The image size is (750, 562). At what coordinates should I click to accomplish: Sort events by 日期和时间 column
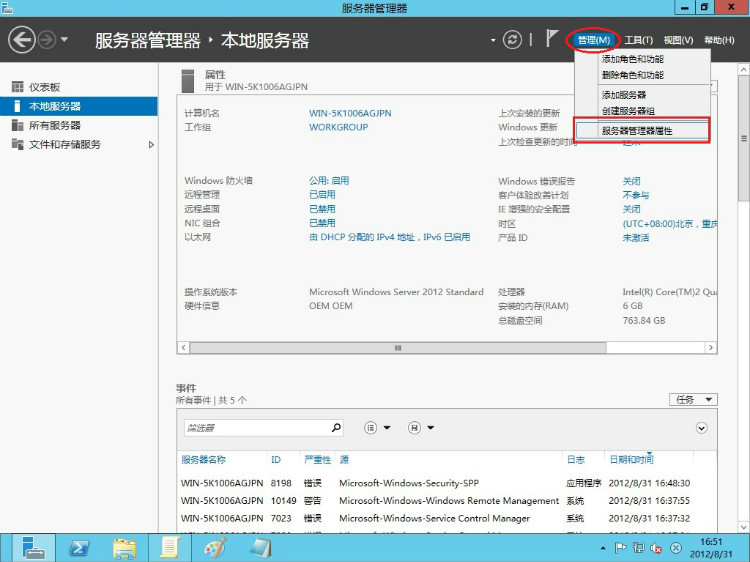pos(631,460)
